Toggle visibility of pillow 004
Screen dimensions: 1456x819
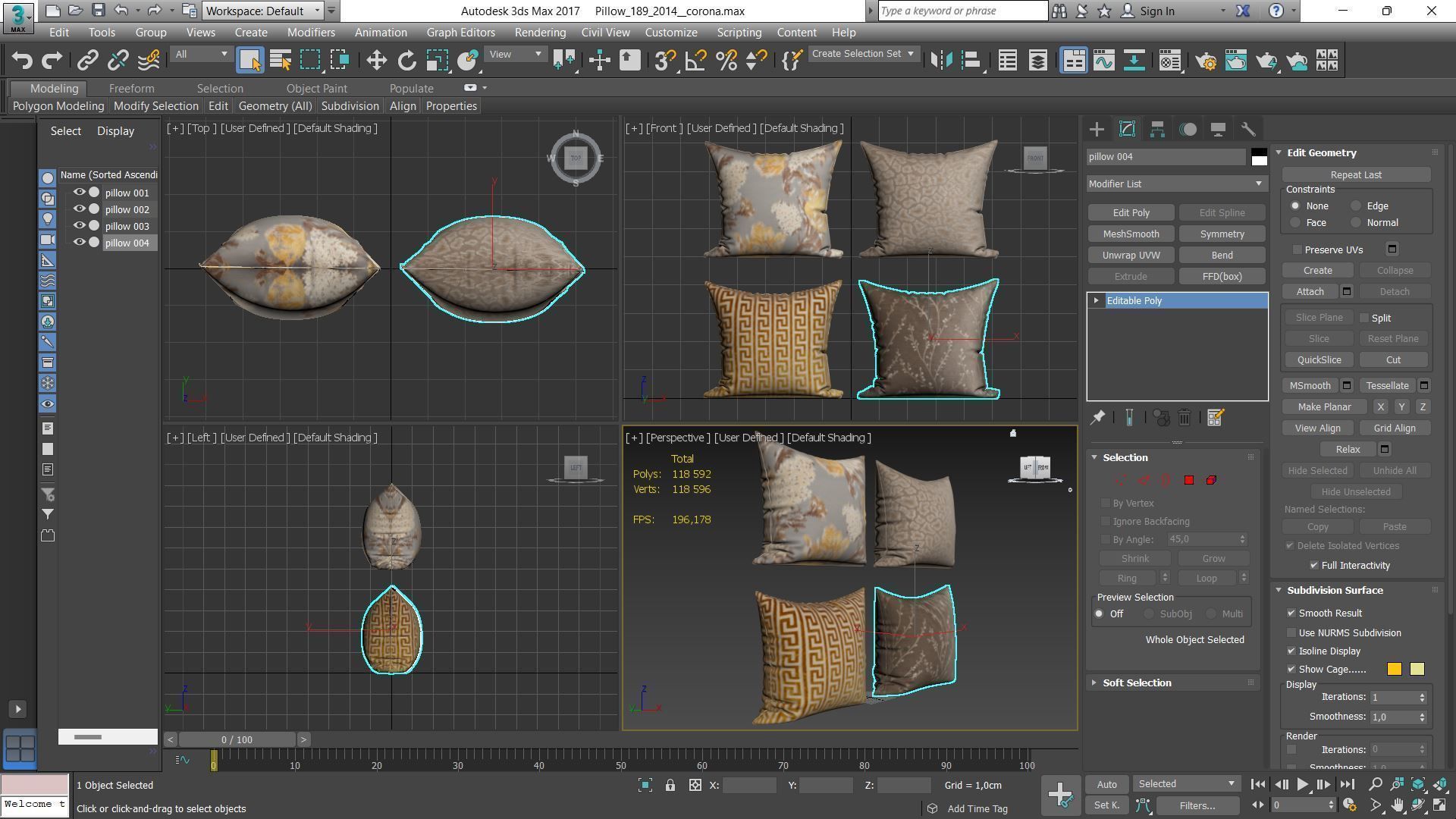point(79,243)
